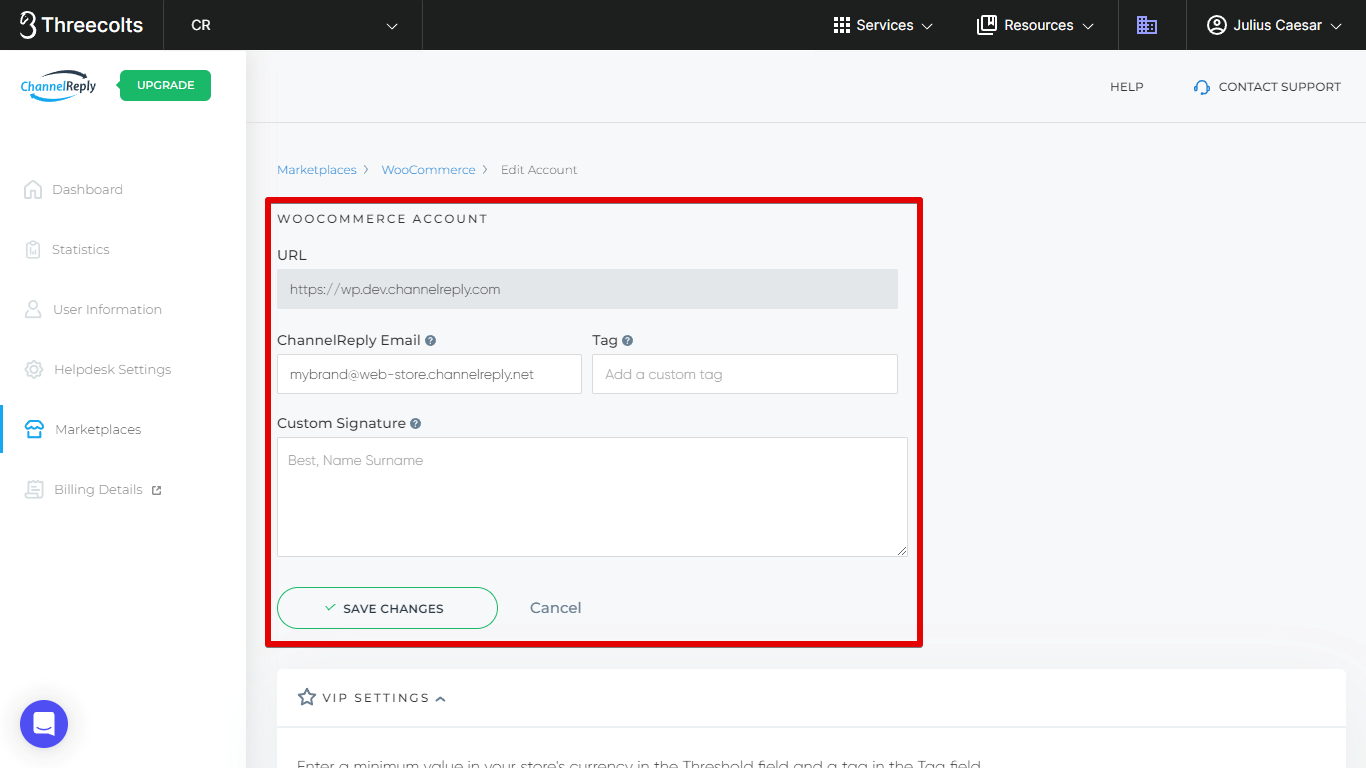Click the Resources book icon

pos(987,25)
